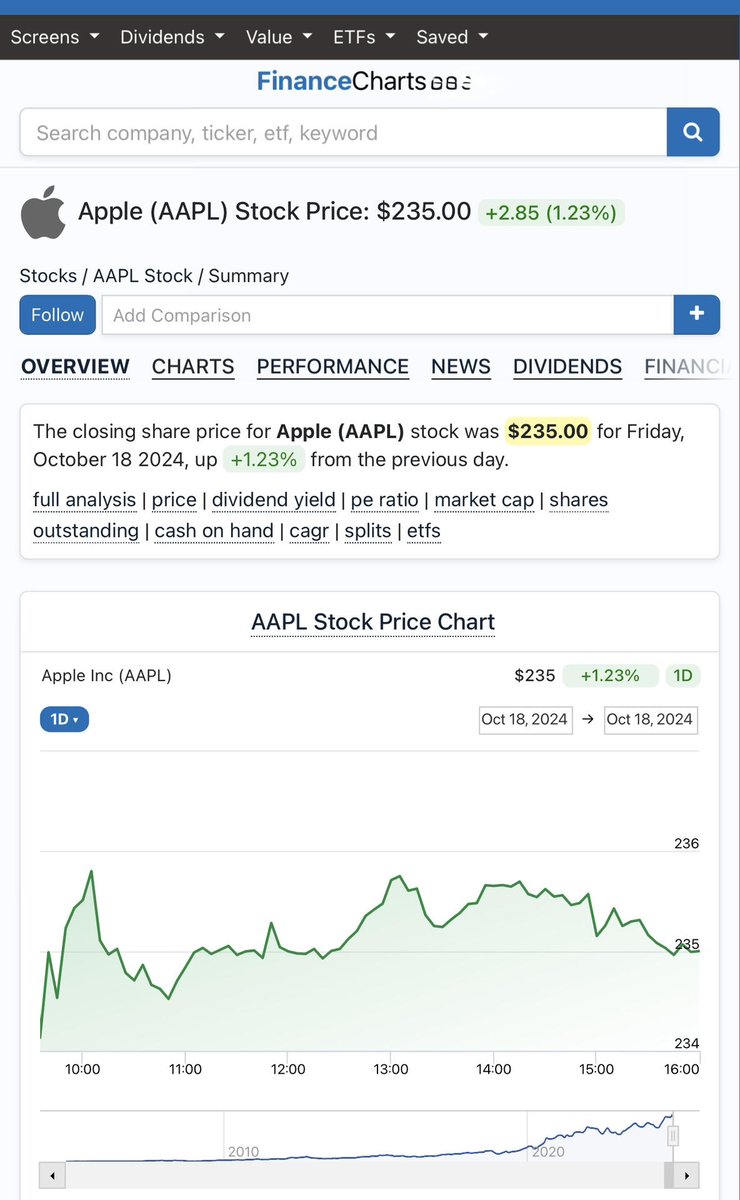Screen dimensions: 740x1200
Task: Open the NEWS tab
Action: tap(461, 367)
